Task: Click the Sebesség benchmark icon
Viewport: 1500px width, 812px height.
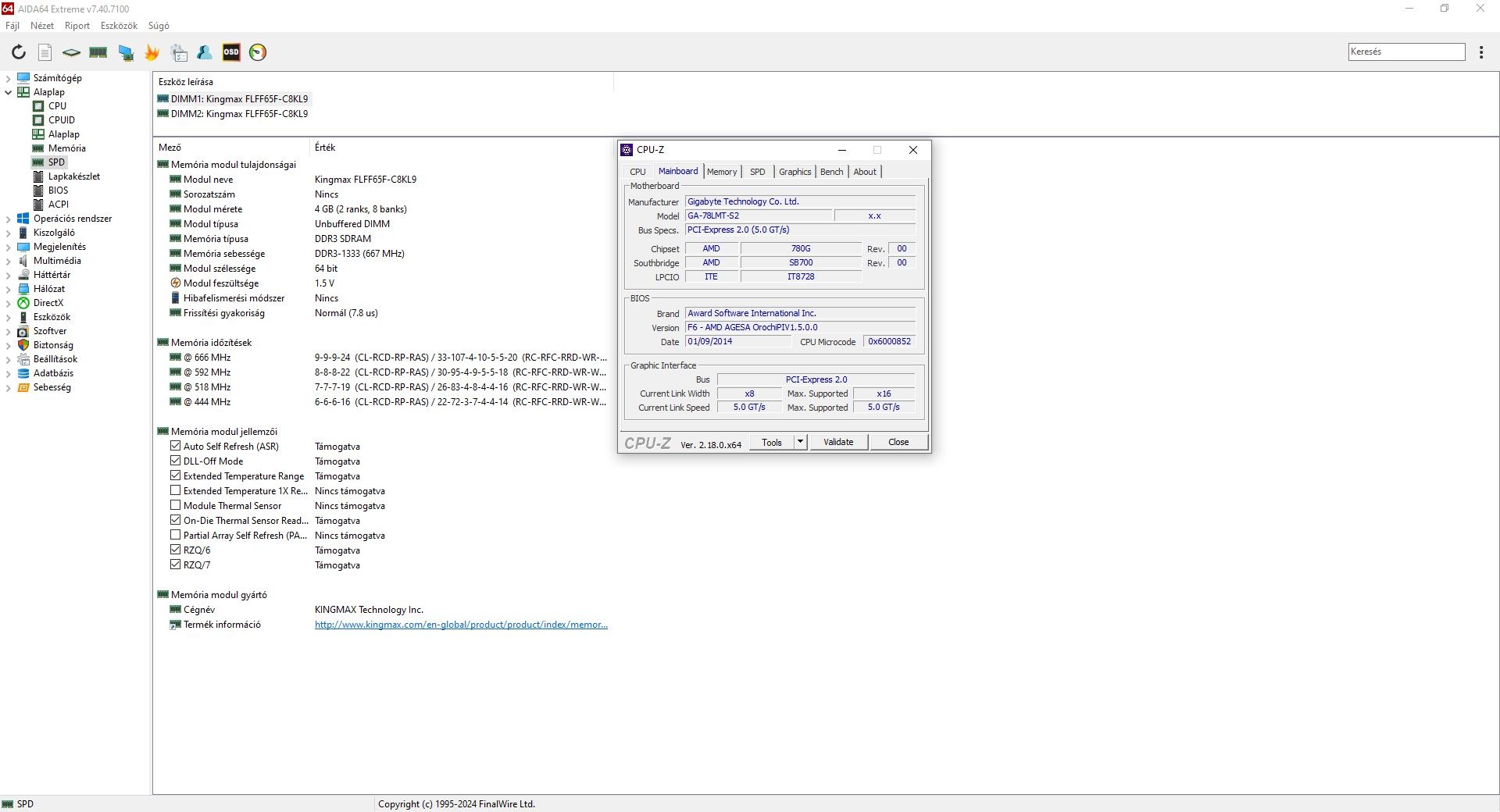Action: coord(23,387)
